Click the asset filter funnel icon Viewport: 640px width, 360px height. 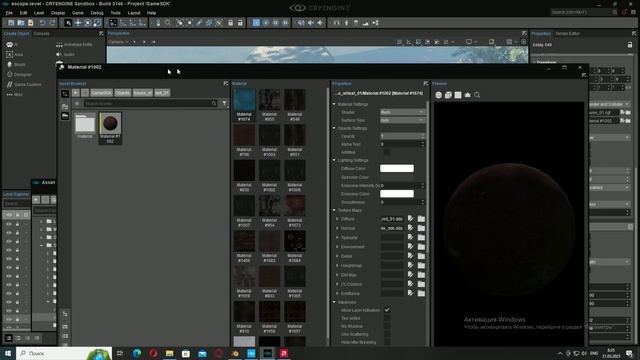224,104
